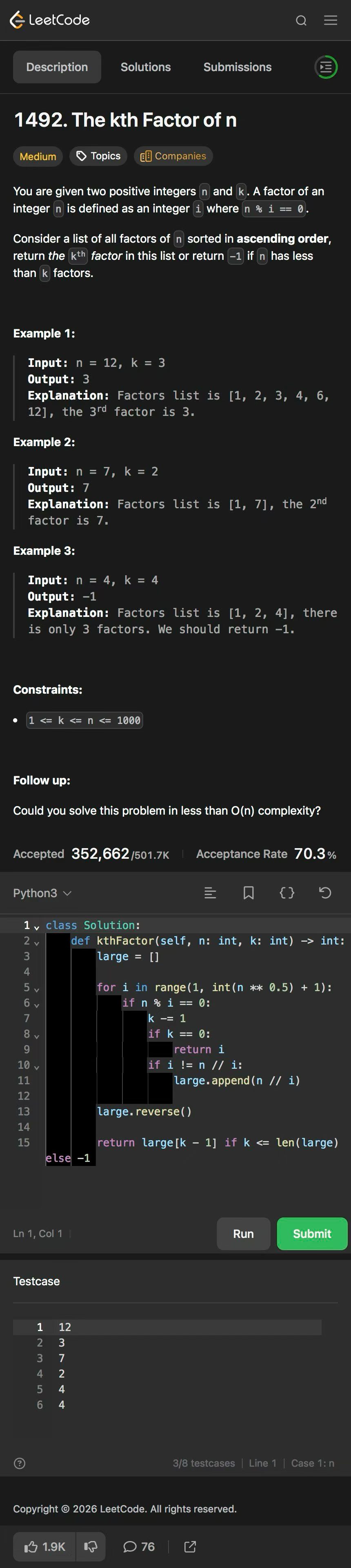This screenshot has width=351, height=1568.
Task: Switch to the Solutions tab
Action: point(145,67)
